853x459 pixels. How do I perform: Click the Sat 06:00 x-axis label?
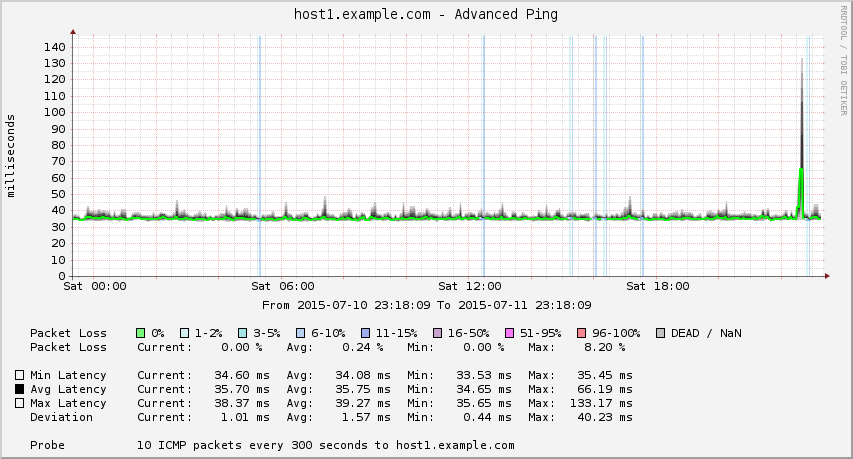(283, 286)
